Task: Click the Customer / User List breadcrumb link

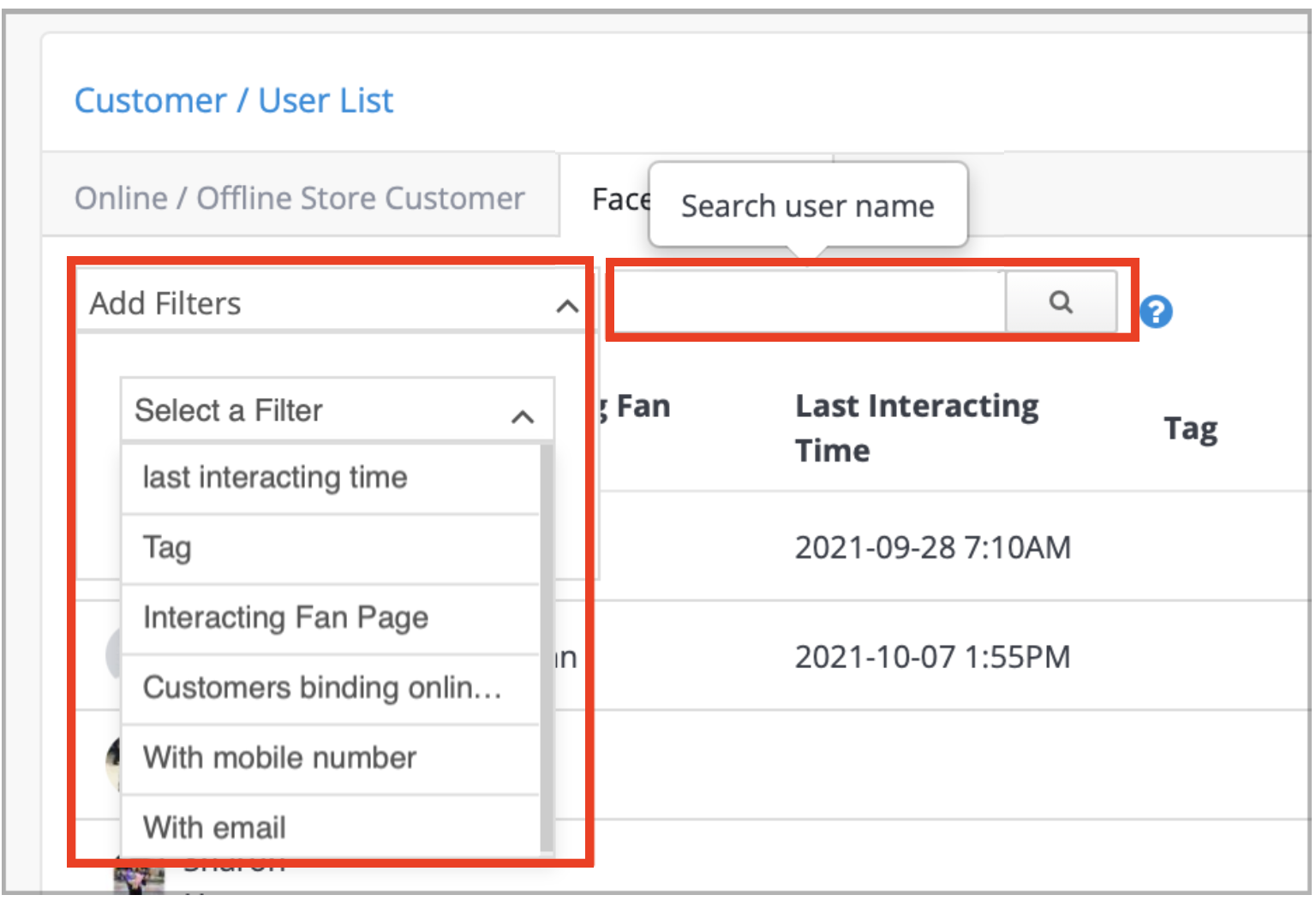Action: (234, 100)
